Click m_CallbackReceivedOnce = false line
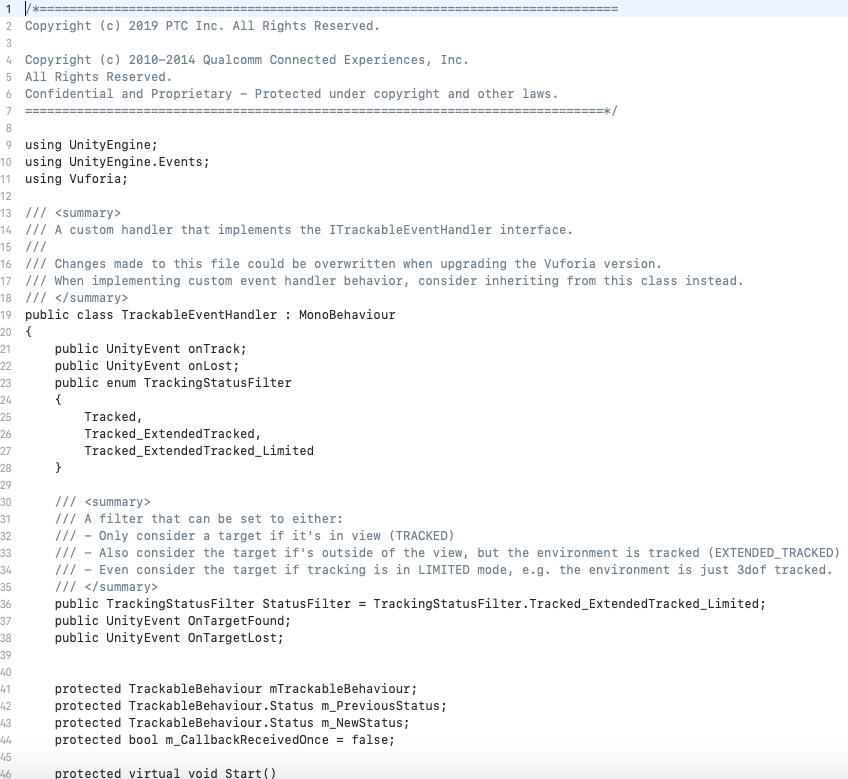 tap(224, 740)
